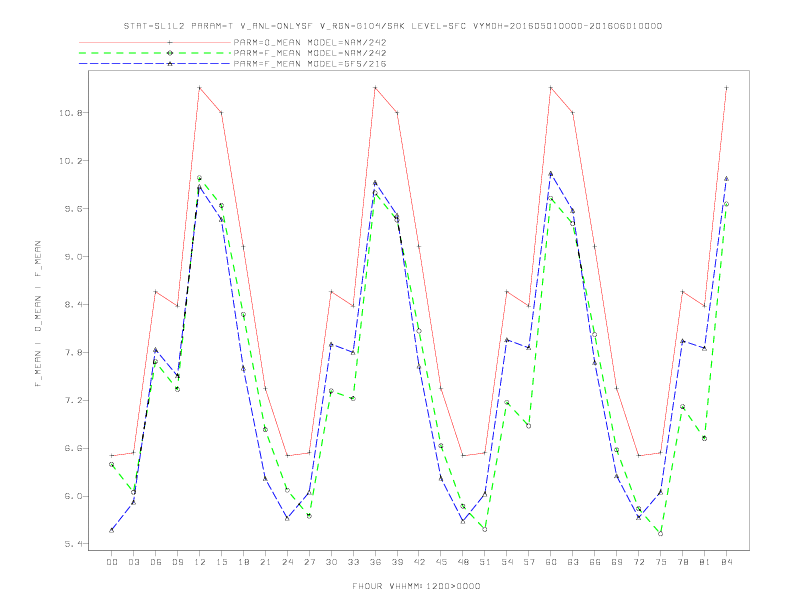The width and height of the screenshot is (792, 612).
Task: Click x-axis tick label 03
Action: coord(133,562)
